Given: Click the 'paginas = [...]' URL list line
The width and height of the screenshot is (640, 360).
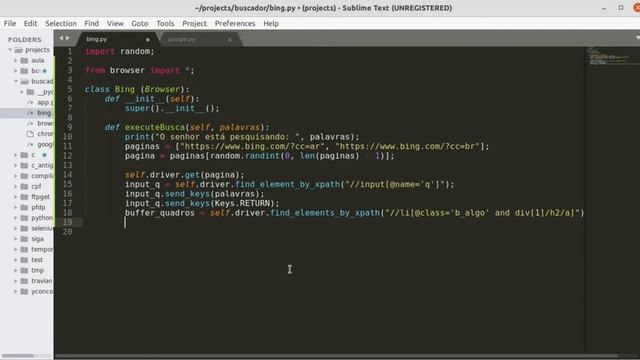Looking at the screenshot, I should click(x=307, y=146).
